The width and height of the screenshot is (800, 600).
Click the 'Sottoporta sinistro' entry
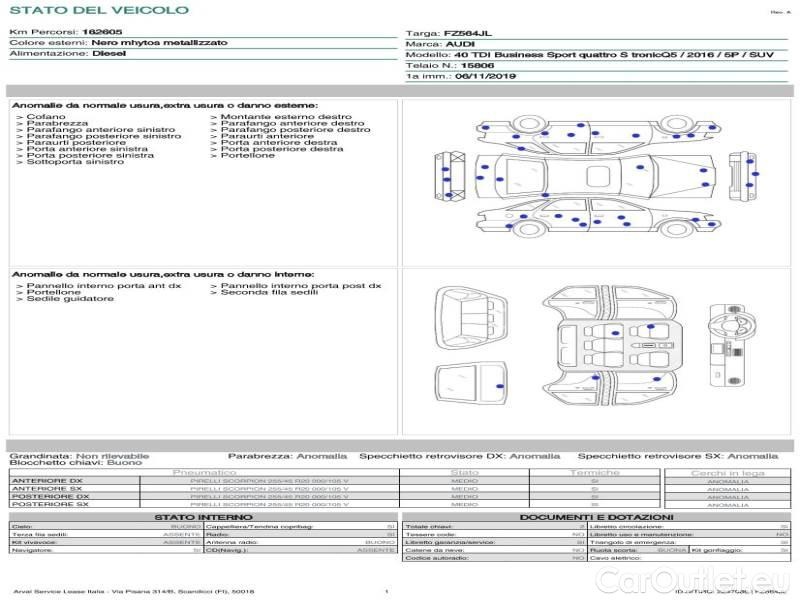[x=75, y=162]
